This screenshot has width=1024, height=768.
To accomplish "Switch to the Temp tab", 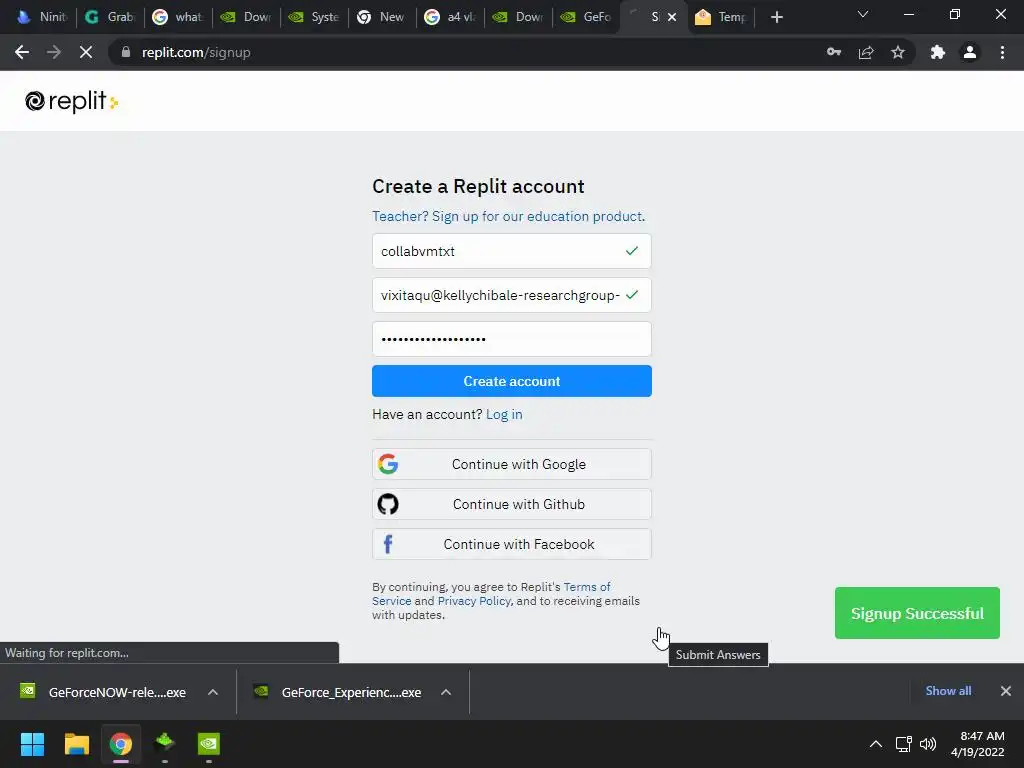I will click(722, 17).
